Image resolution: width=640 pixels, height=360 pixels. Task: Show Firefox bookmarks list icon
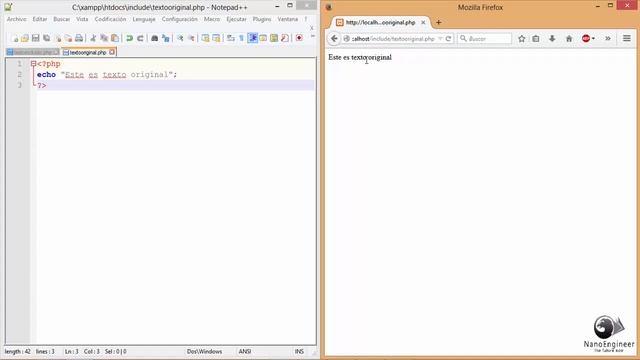pyautogui.click(x=536, y=39)
